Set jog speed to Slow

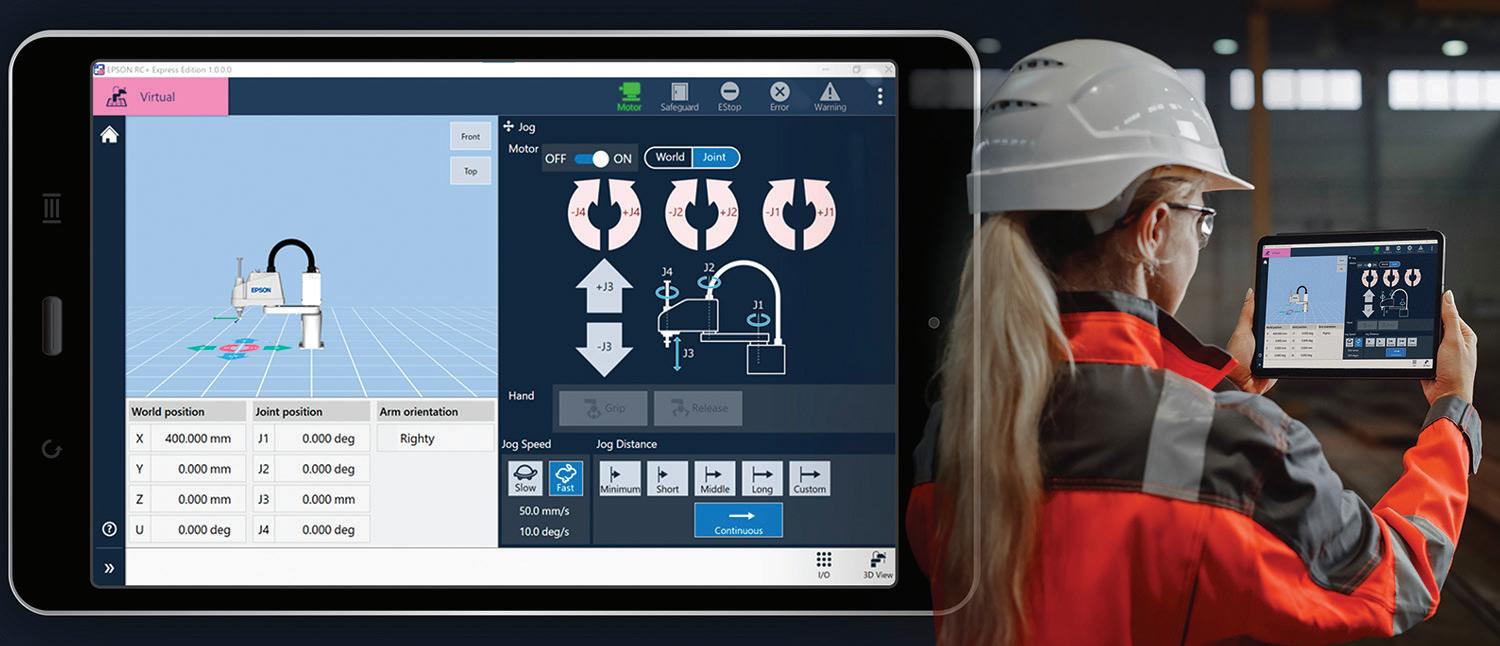(525, 478)
